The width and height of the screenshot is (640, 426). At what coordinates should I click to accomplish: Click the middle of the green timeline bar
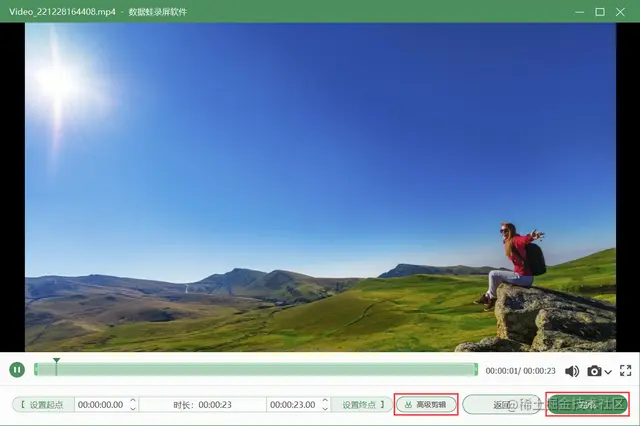pyautogui.click(x=256, y=370)
